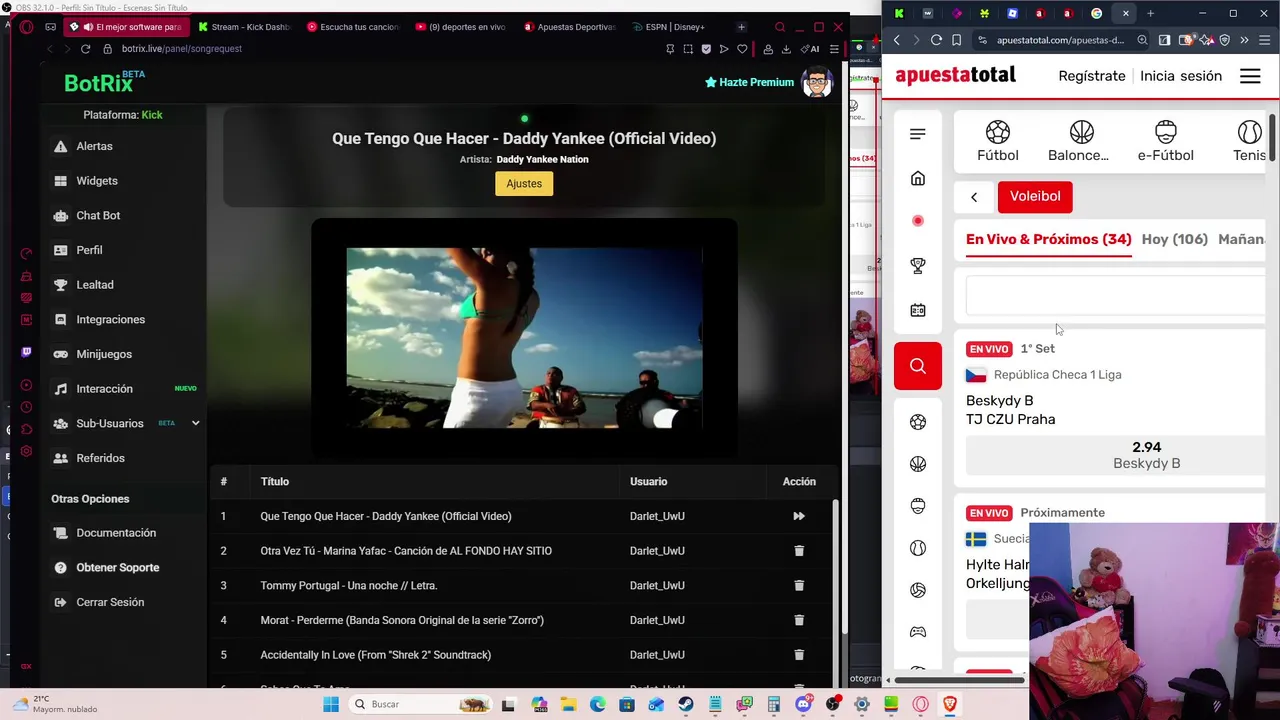
Task: Switch to Apuestas Deportivas tab in Opera
Action: 568,27
